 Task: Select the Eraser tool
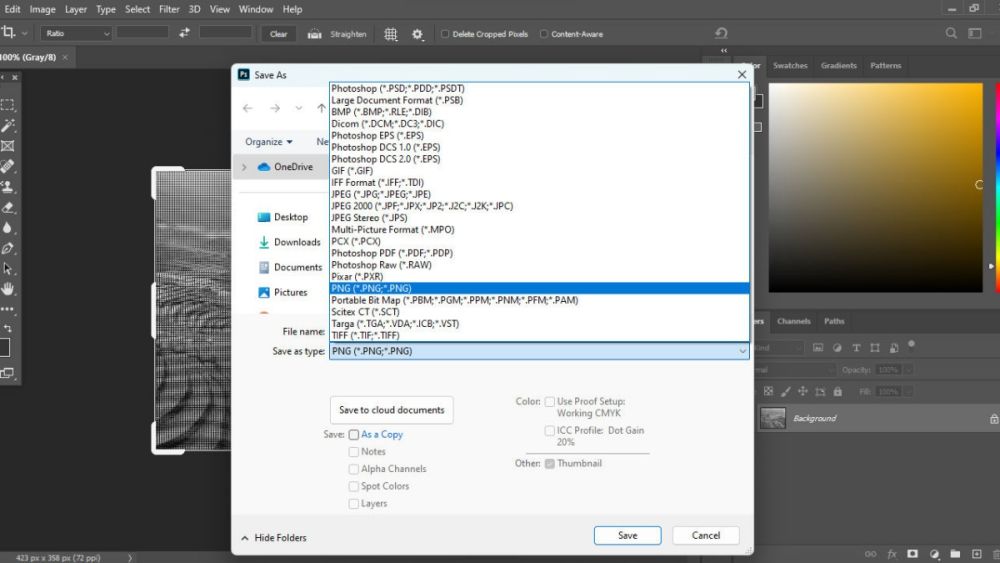8,207
